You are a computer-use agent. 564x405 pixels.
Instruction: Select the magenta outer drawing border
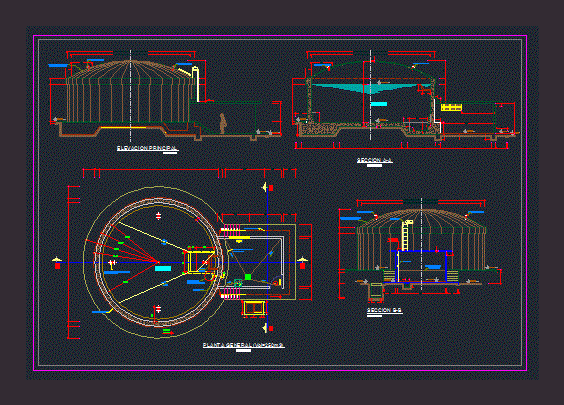pos(280,203)
